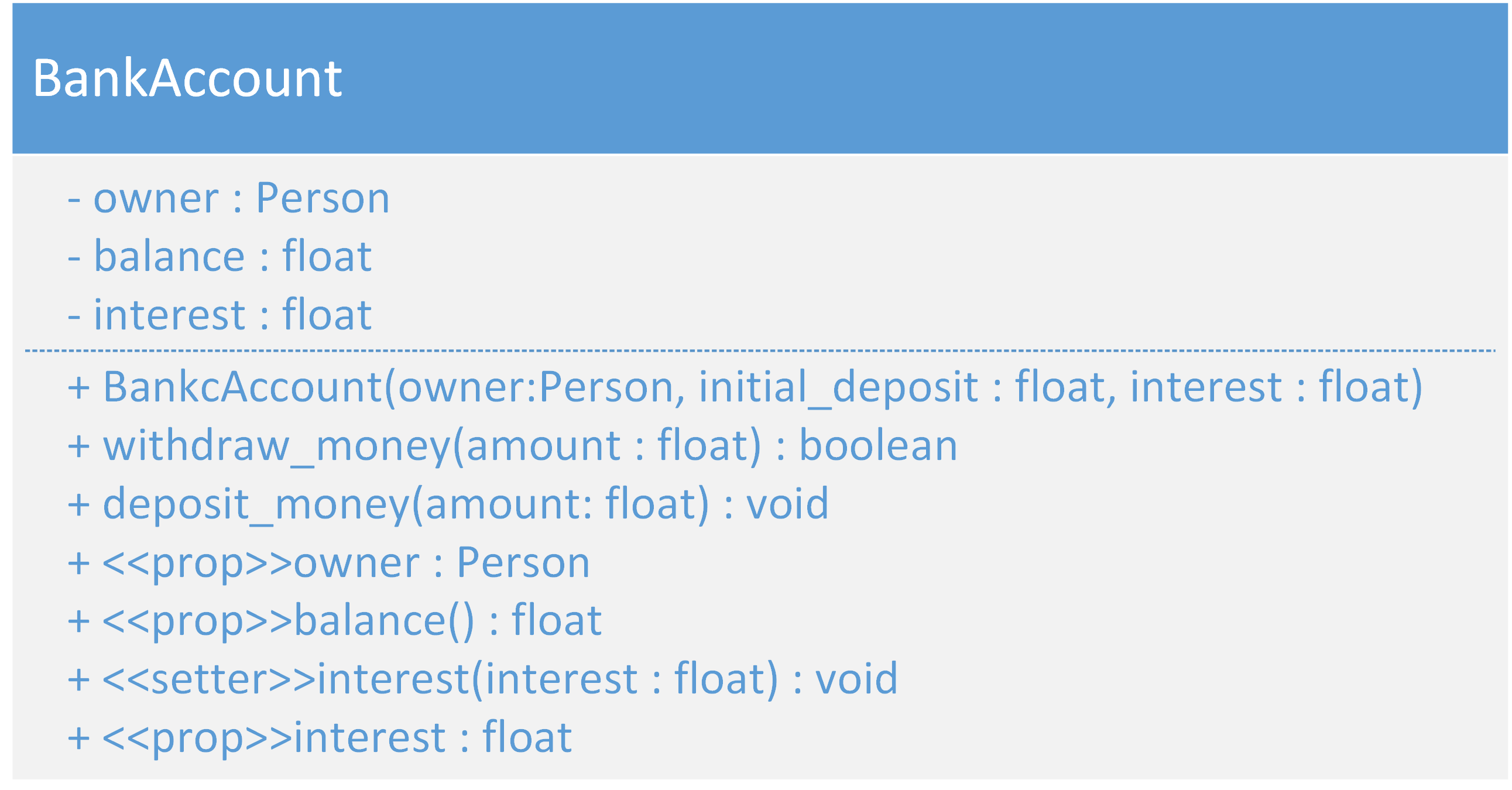
Task: Click the <<prop>>owner : Person entry
Action: point(329,563)
